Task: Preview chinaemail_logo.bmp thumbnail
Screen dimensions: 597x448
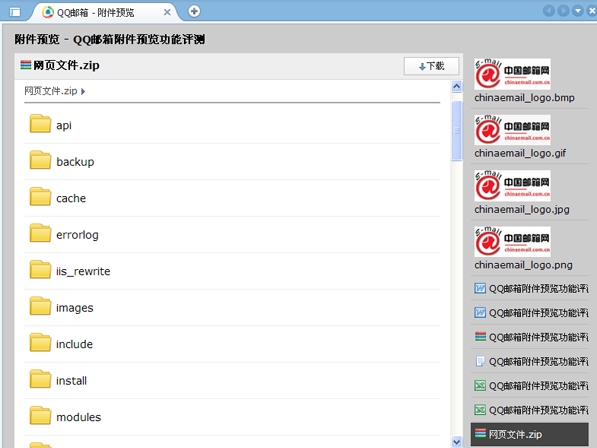Action: click(512, 74)
